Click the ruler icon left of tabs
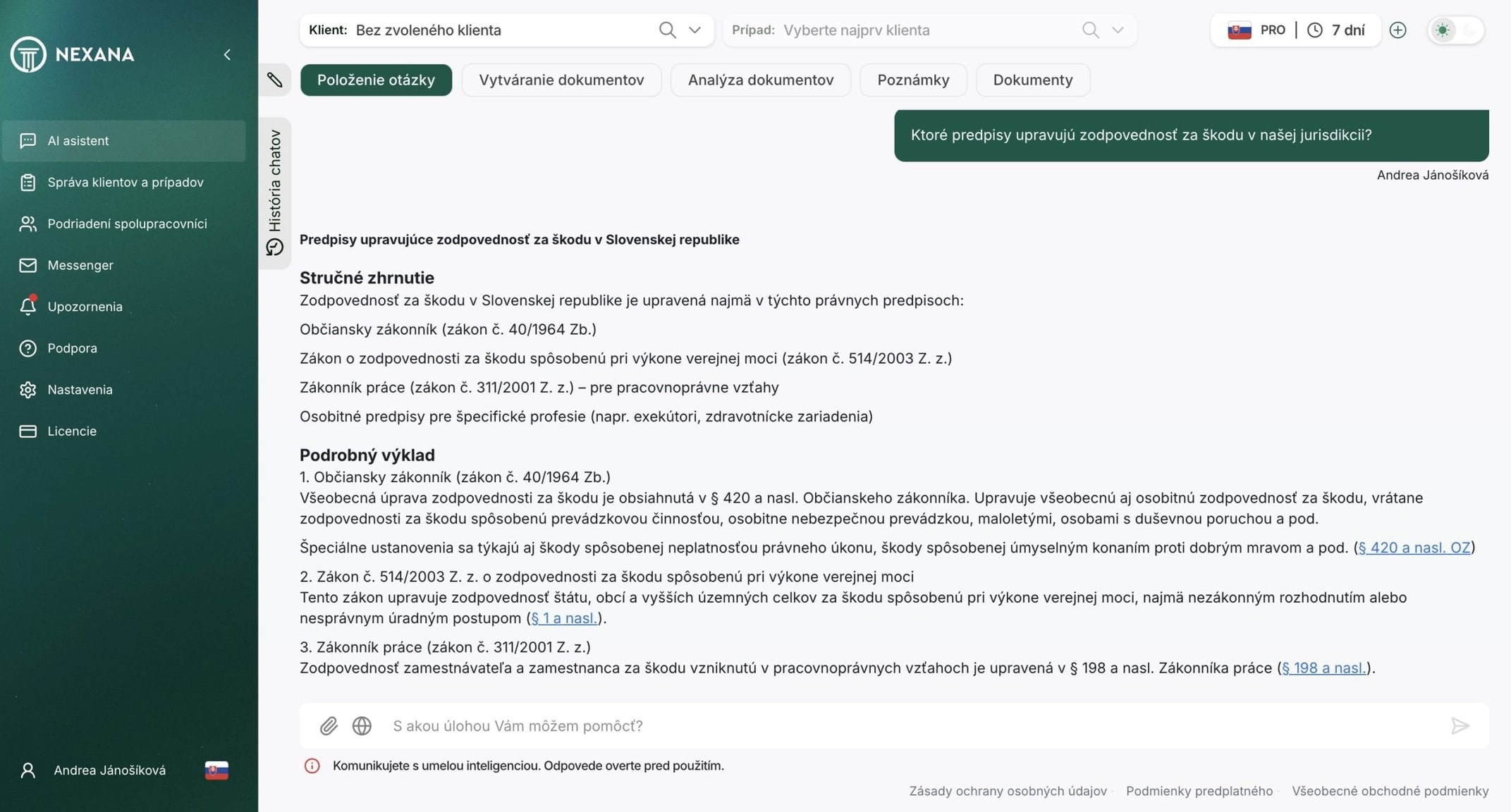The height and width of the screenshot is (812, 1511). point(275,80)
